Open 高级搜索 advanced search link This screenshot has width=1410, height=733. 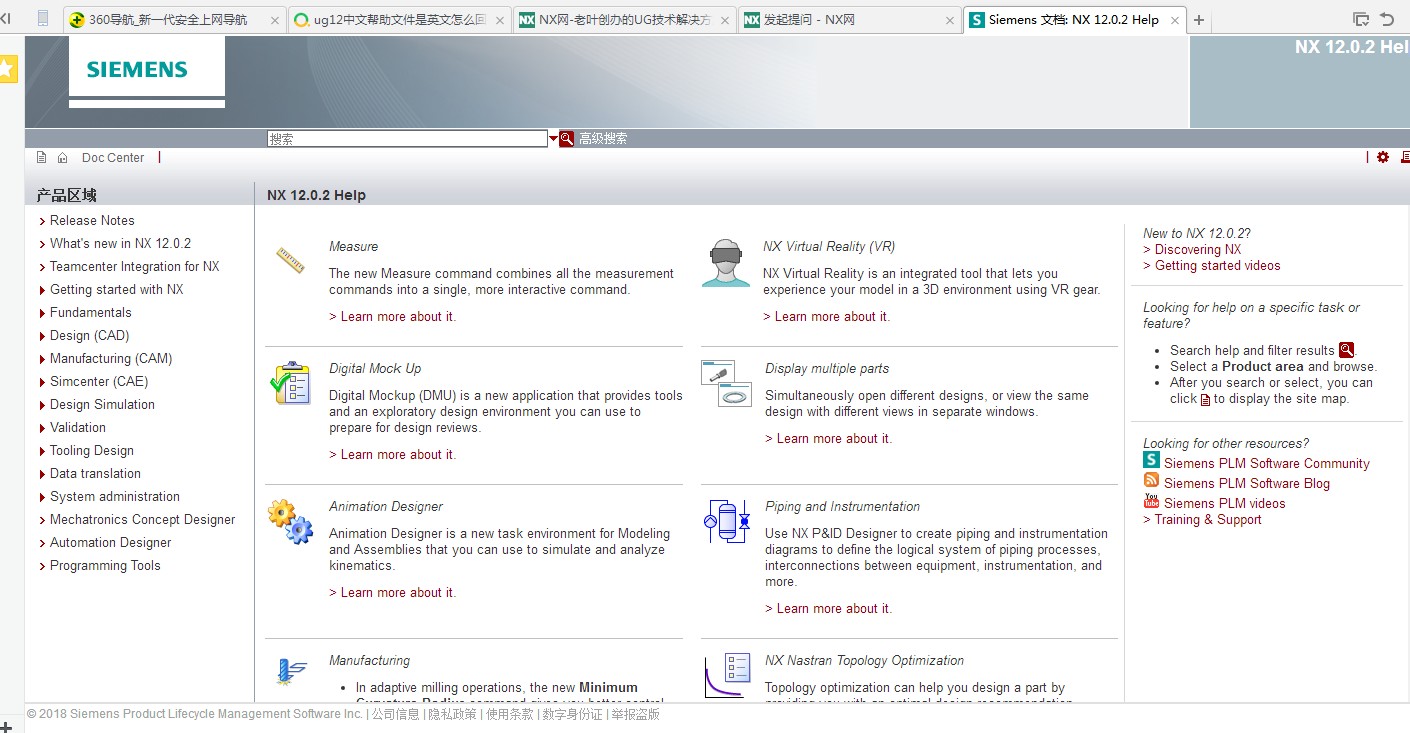pos(603,139)
